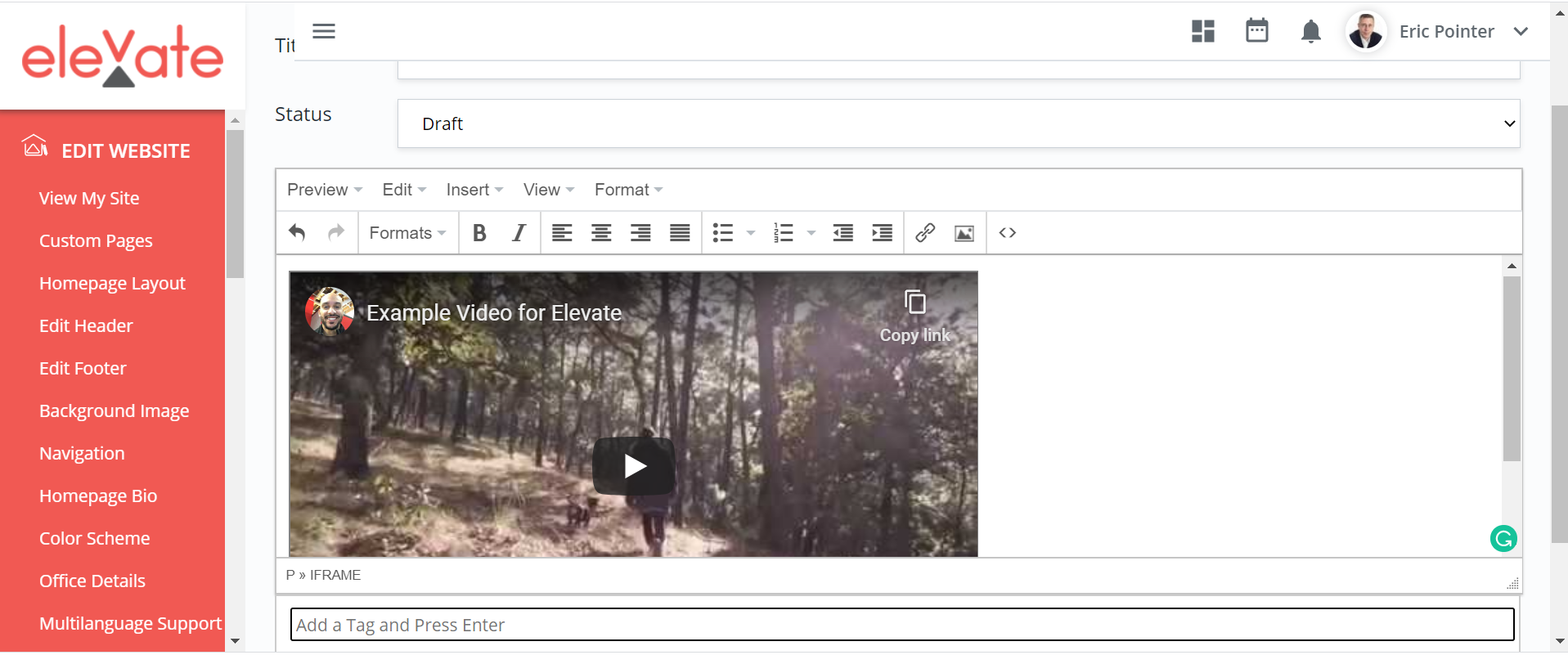
Task: Open Edit Footer
Action: [83, 368]
